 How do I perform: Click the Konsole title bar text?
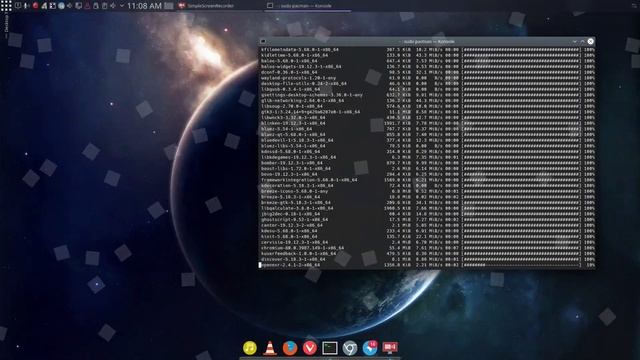click(427, 41)
